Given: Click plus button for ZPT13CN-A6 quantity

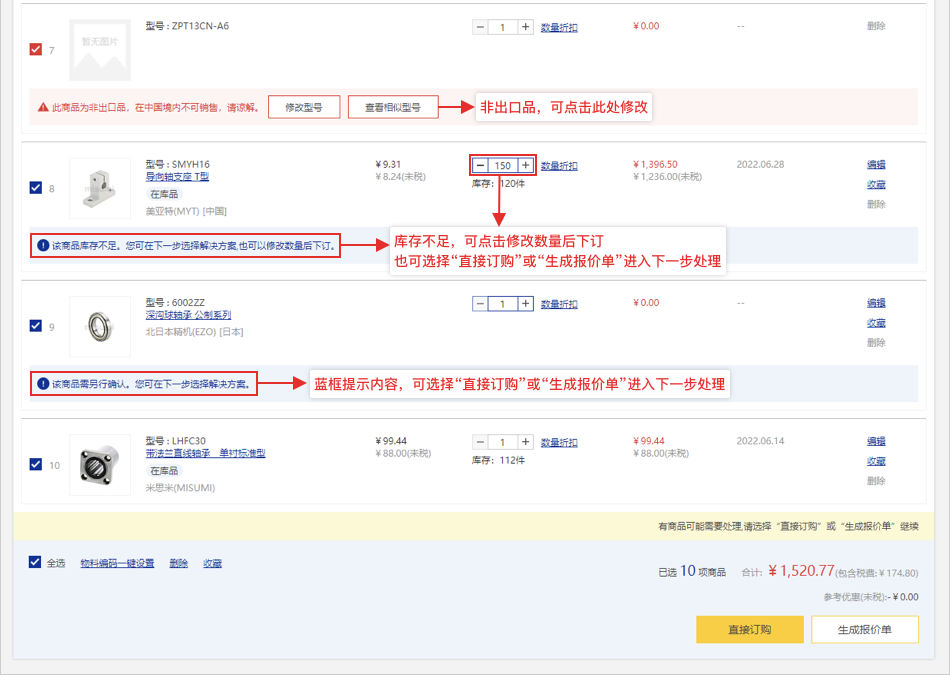Looking at the screenshot, I should pyautogui.click(x=526, y=27).
